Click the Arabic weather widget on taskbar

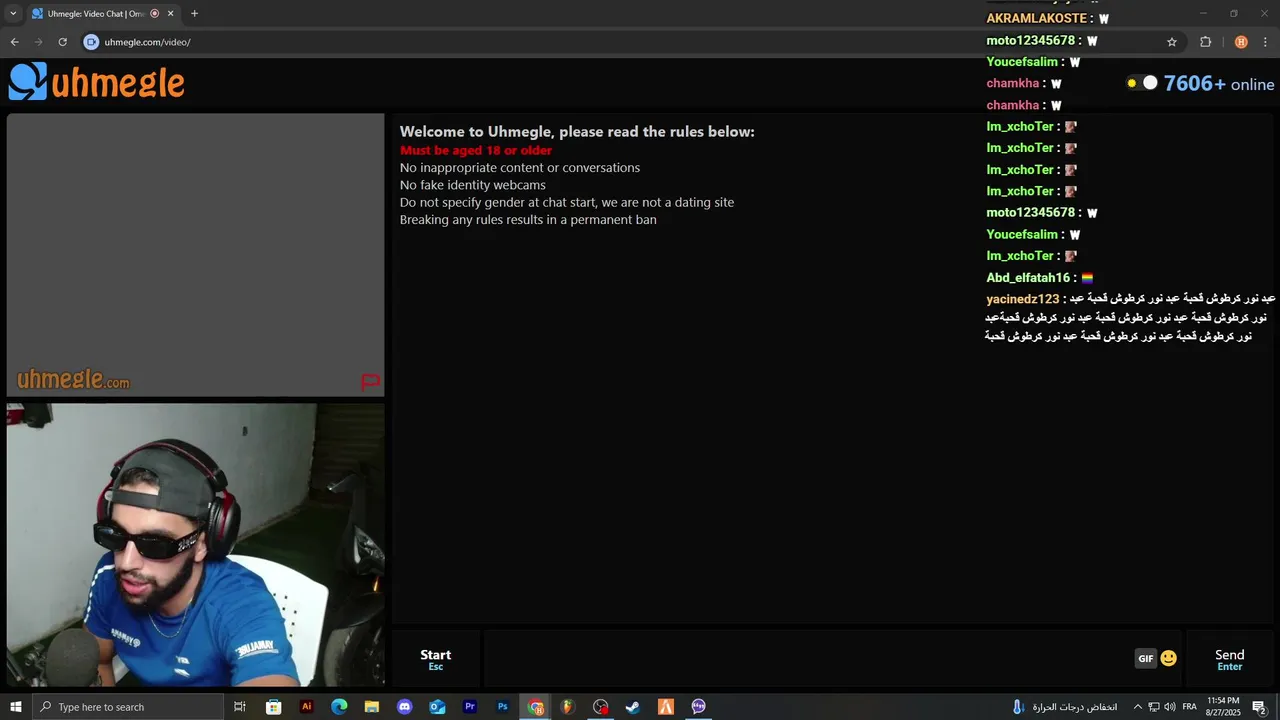coord(1064,707)
